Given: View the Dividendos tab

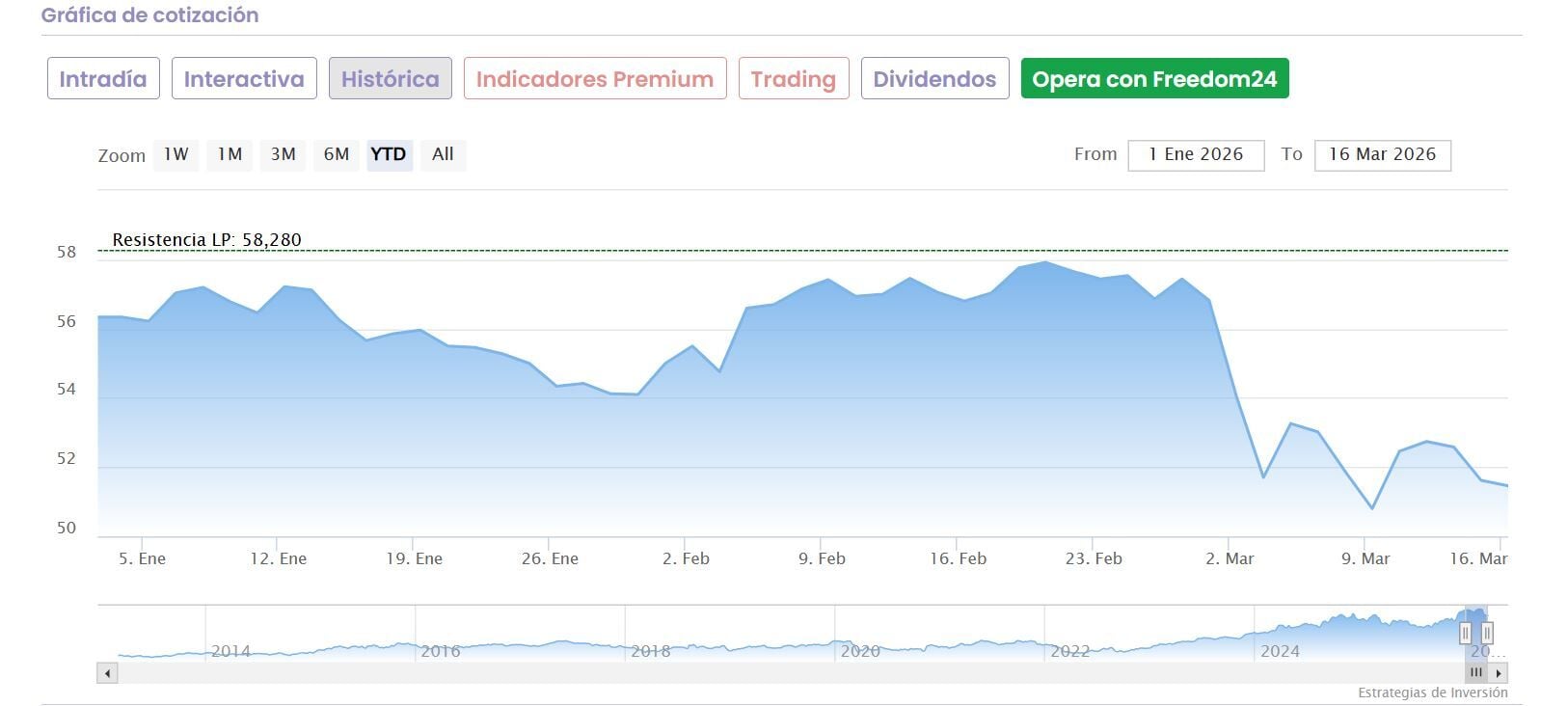Looking at the screenshot, I should [x=934, y=79].
